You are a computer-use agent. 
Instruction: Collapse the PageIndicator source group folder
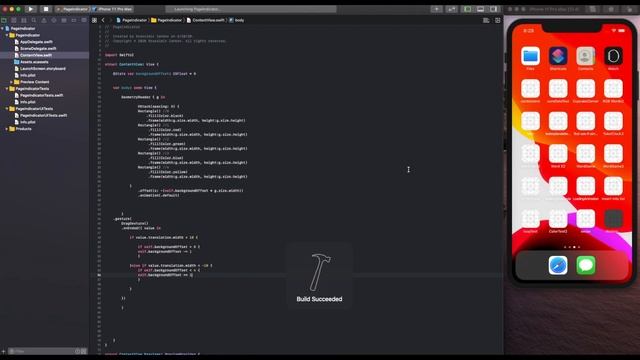(7, 35)
